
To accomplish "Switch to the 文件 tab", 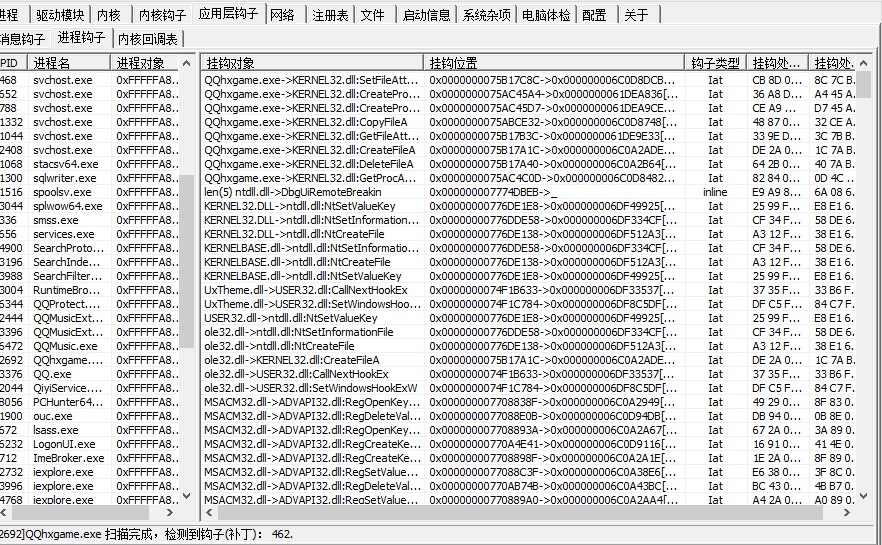I will tap(372, 15).
